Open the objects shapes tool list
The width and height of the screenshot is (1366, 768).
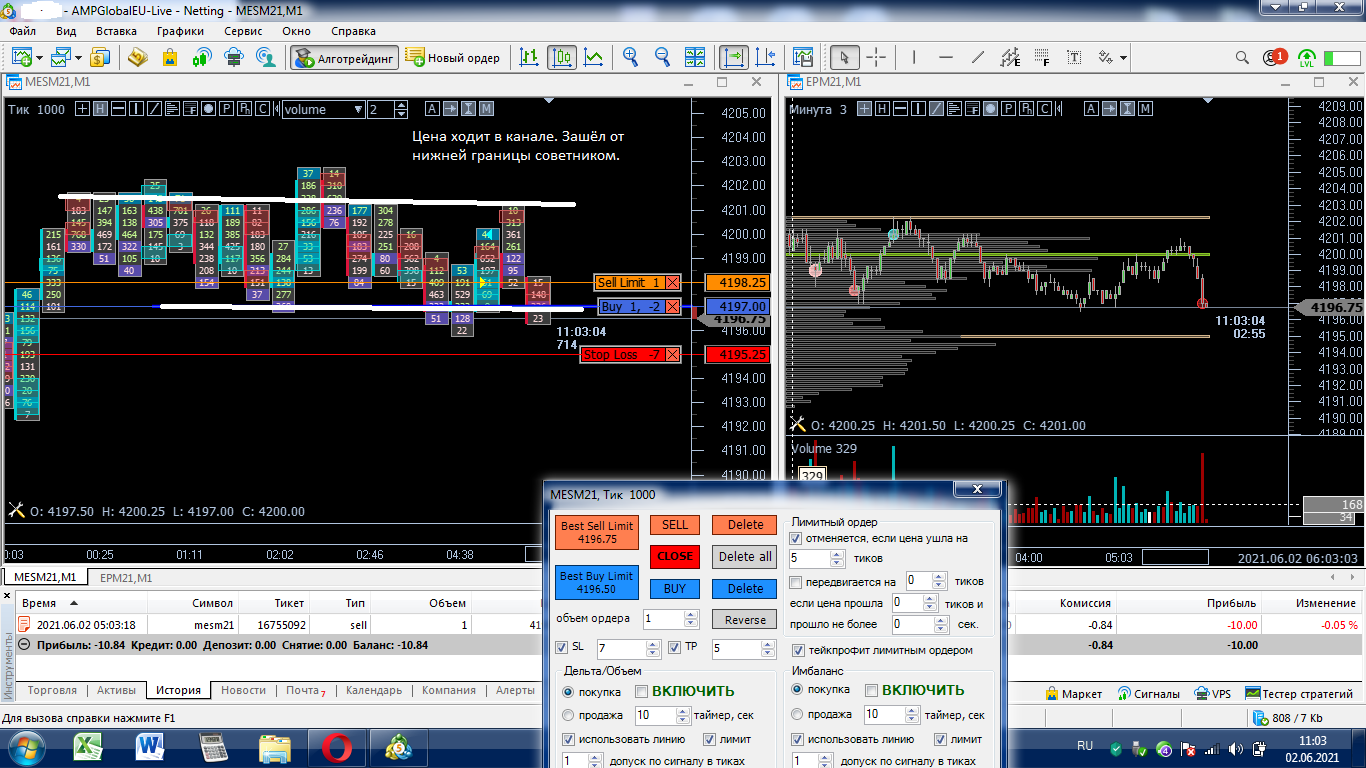(1106, 57)
